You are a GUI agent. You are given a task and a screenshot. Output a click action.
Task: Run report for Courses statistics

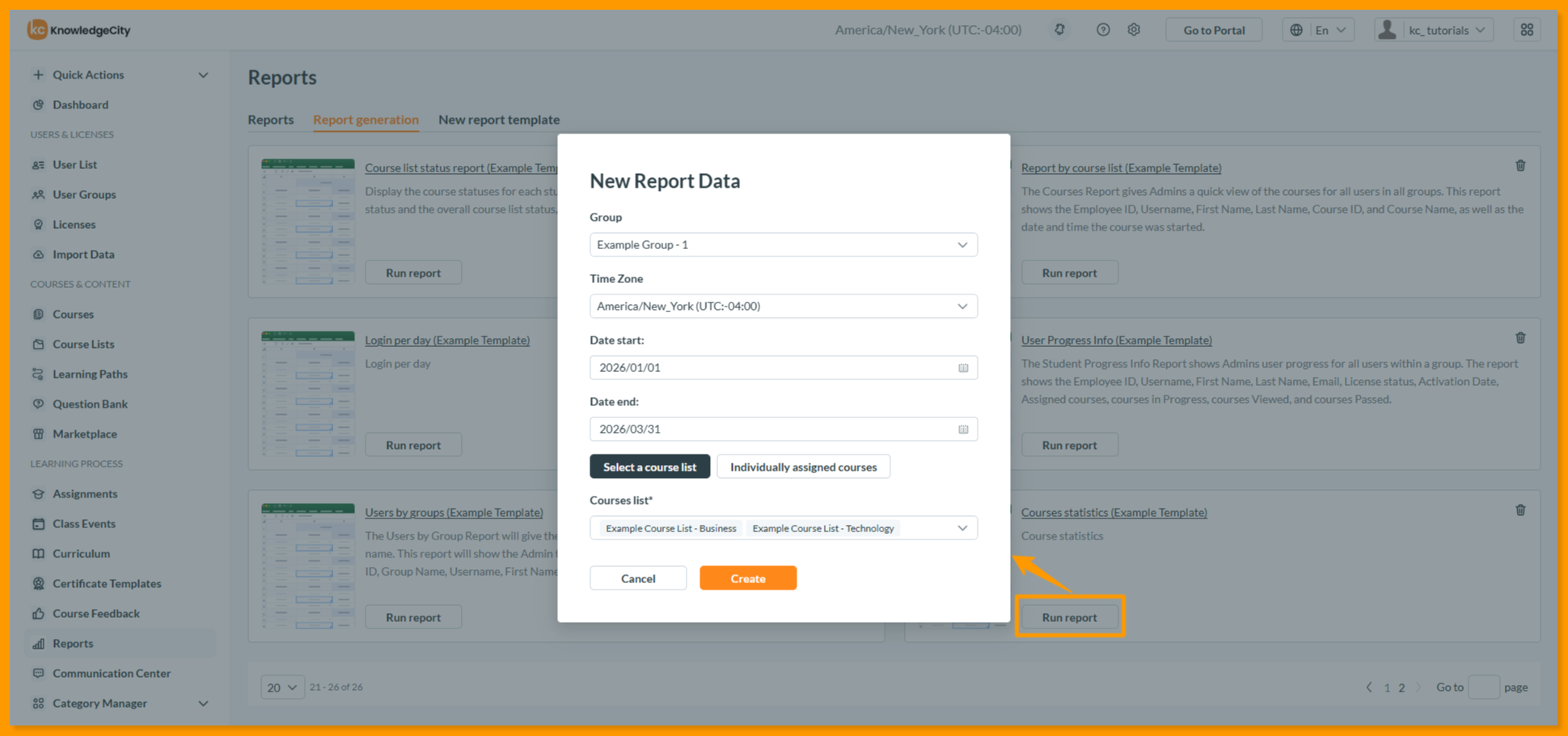point(1069,618)
